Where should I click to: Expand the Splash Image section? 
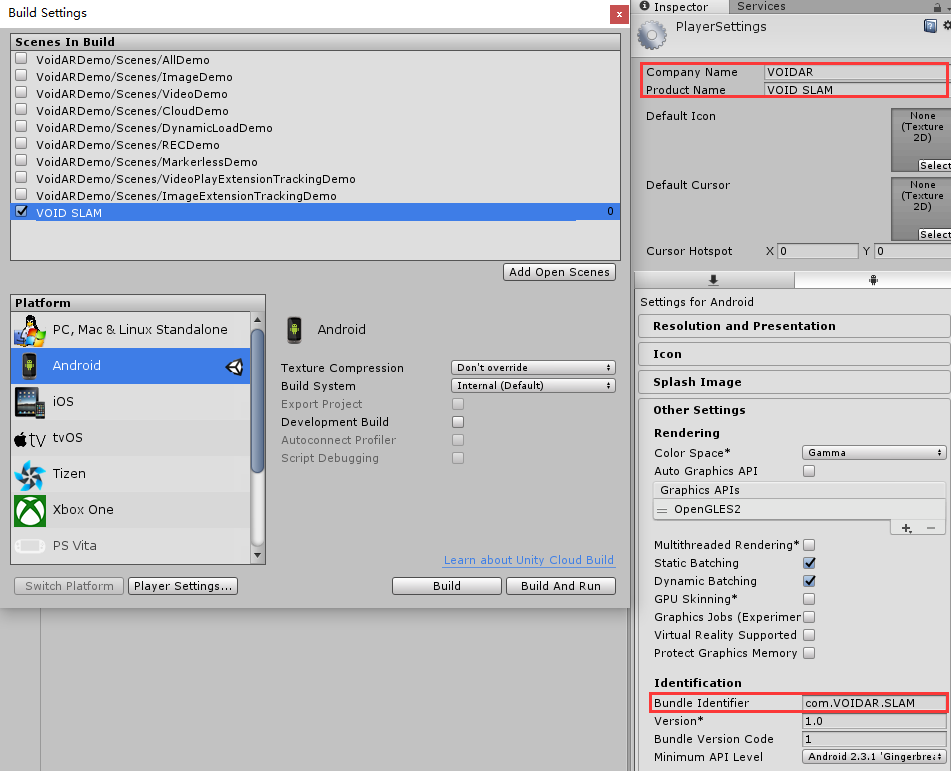794,382
